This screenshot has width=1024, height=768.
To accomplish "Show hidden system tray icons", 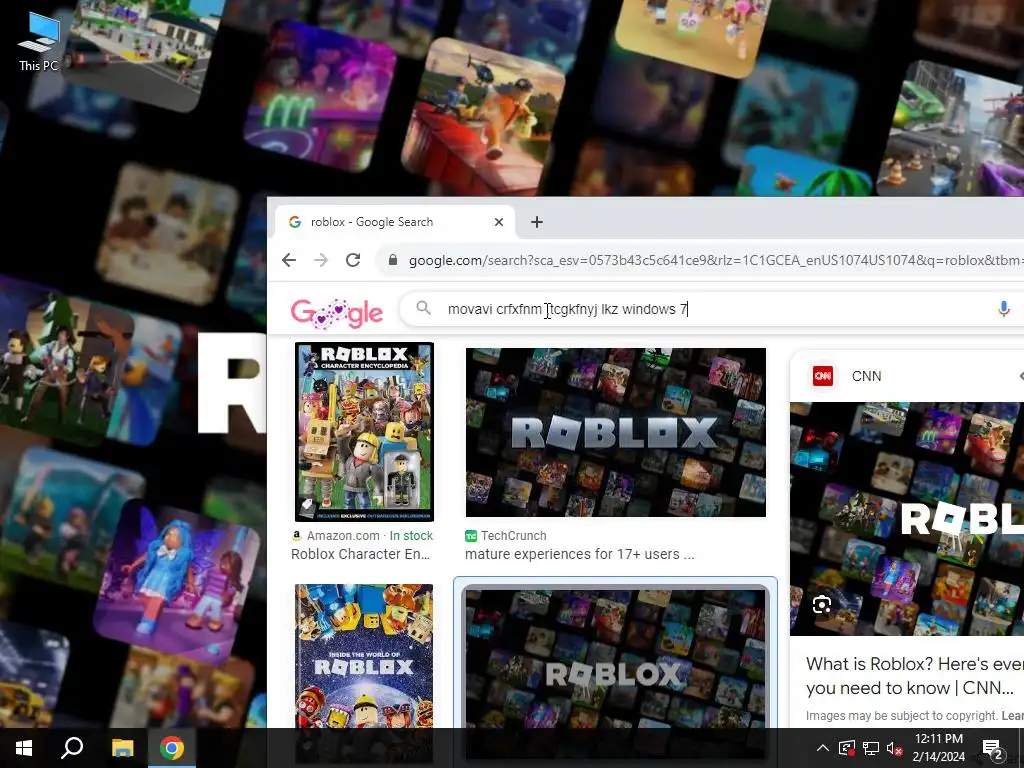I will click(x=823, y=748).
